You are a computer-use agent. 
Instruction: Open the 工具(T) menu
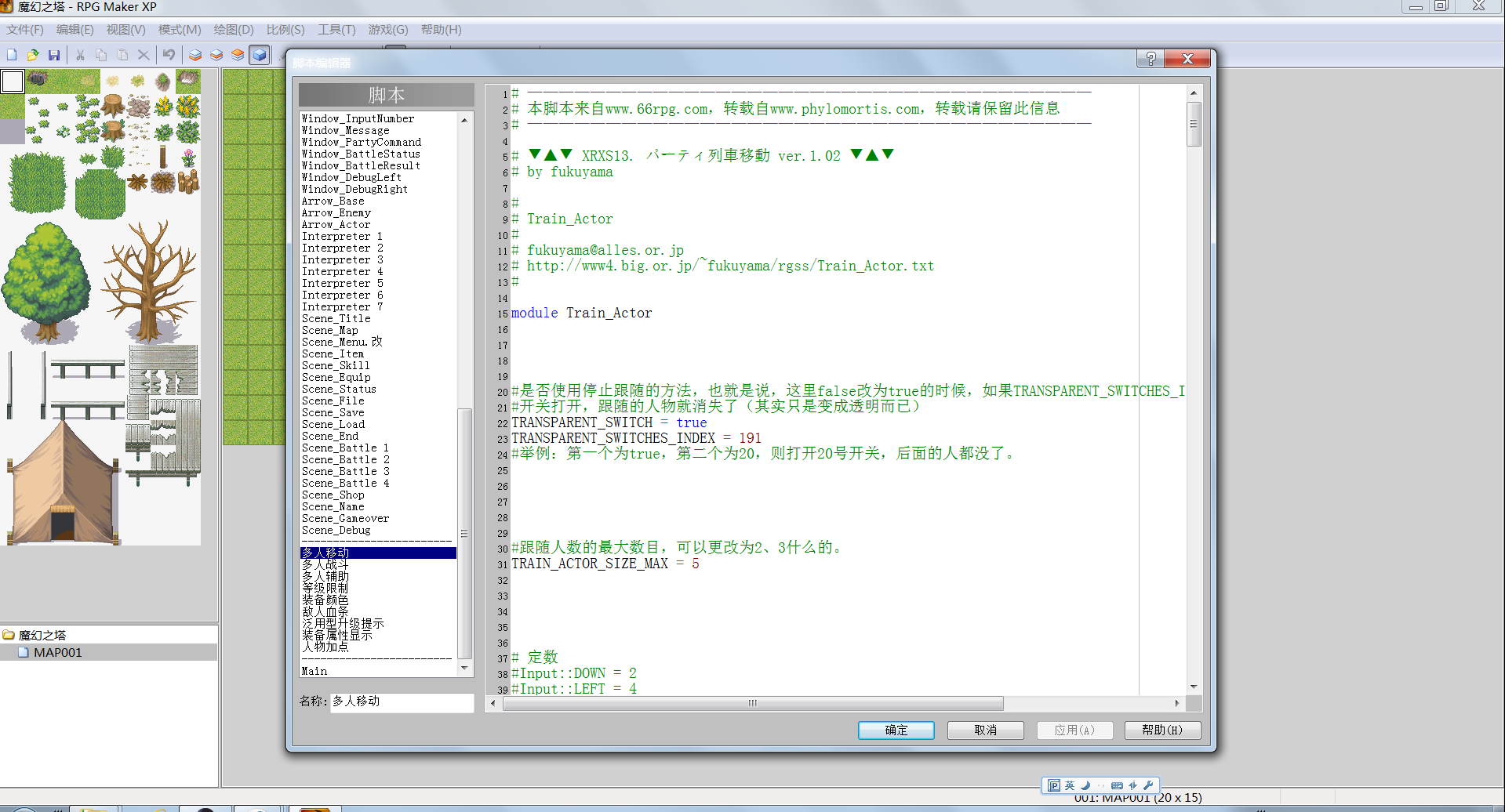(336, 30)
